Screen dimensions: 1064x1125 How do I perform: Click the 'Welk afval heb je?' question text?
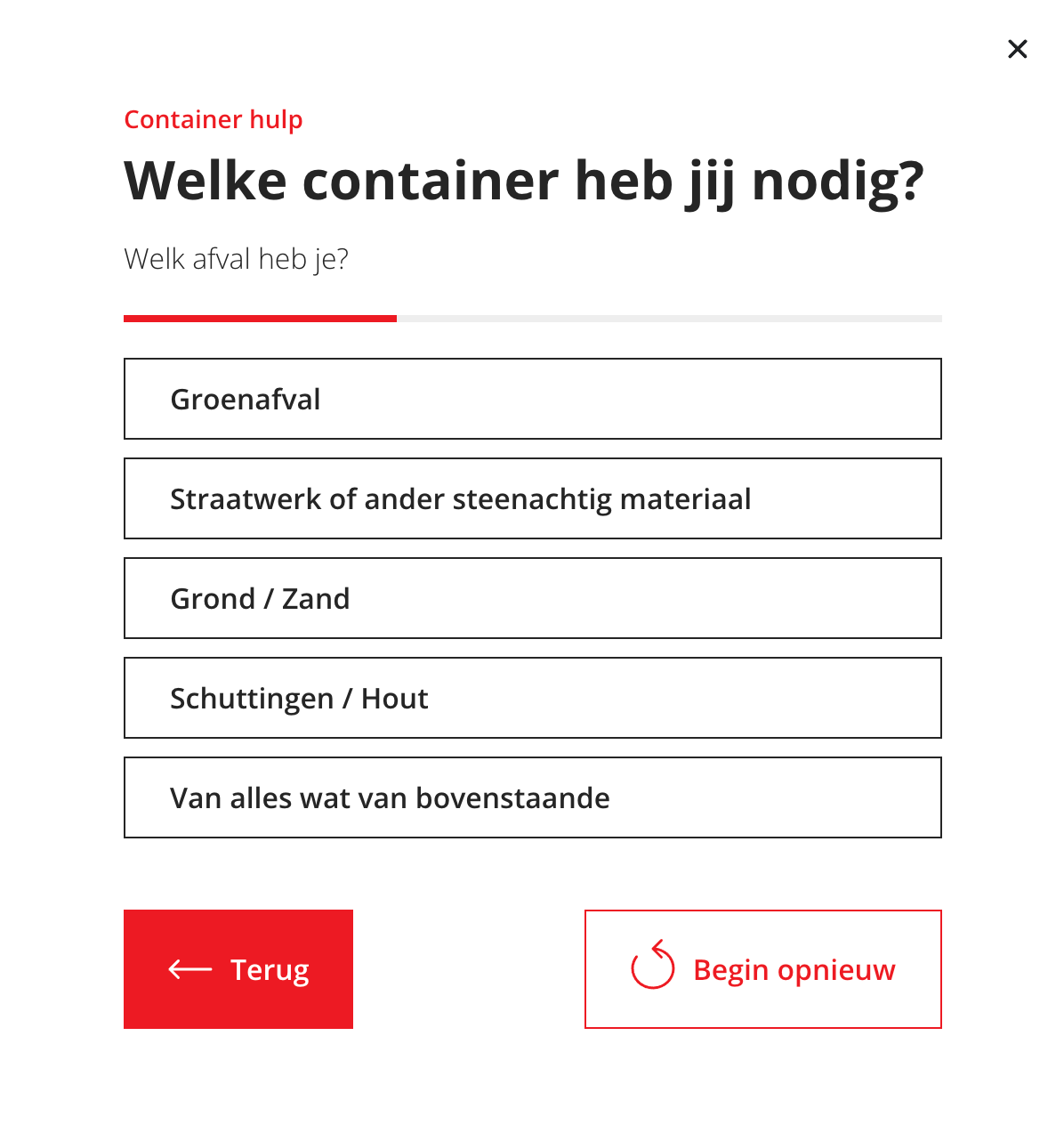coord(237,259)
